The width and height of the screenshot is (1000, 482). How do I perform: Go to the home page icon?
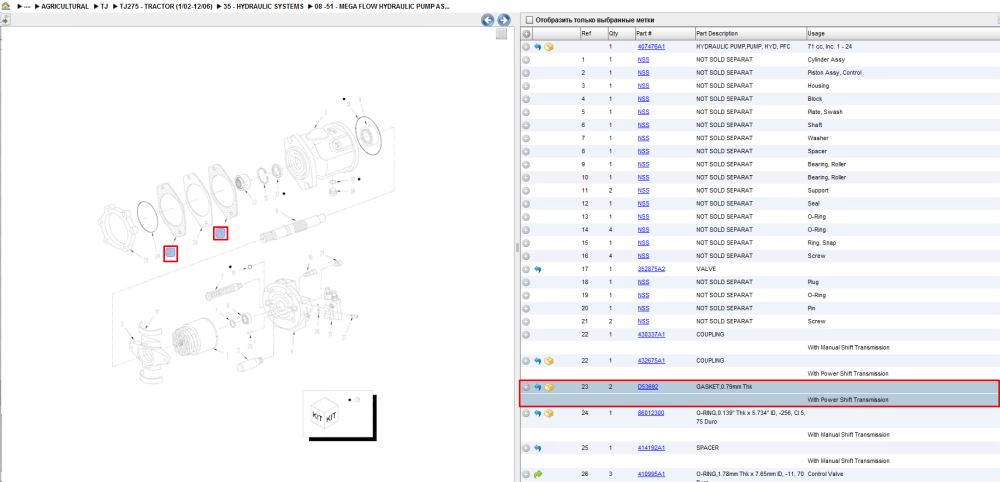(x=6, y=6)
